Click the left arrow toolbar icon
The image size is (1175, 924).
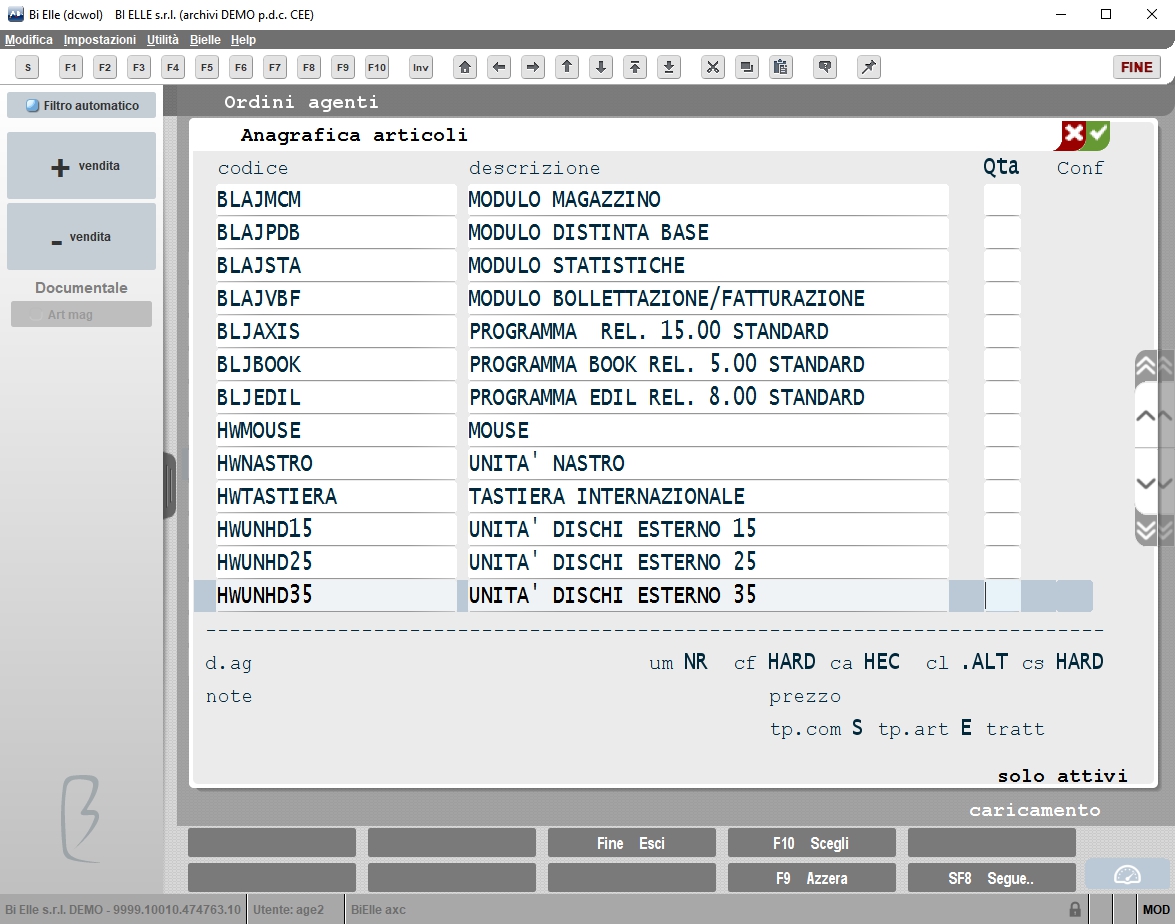[x=499, y=67]
